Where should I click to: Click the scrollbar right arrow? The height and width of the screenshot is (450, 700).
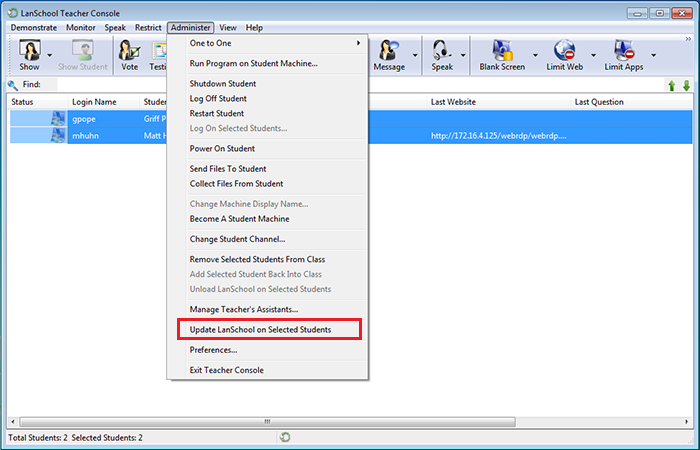coord(687,421)
